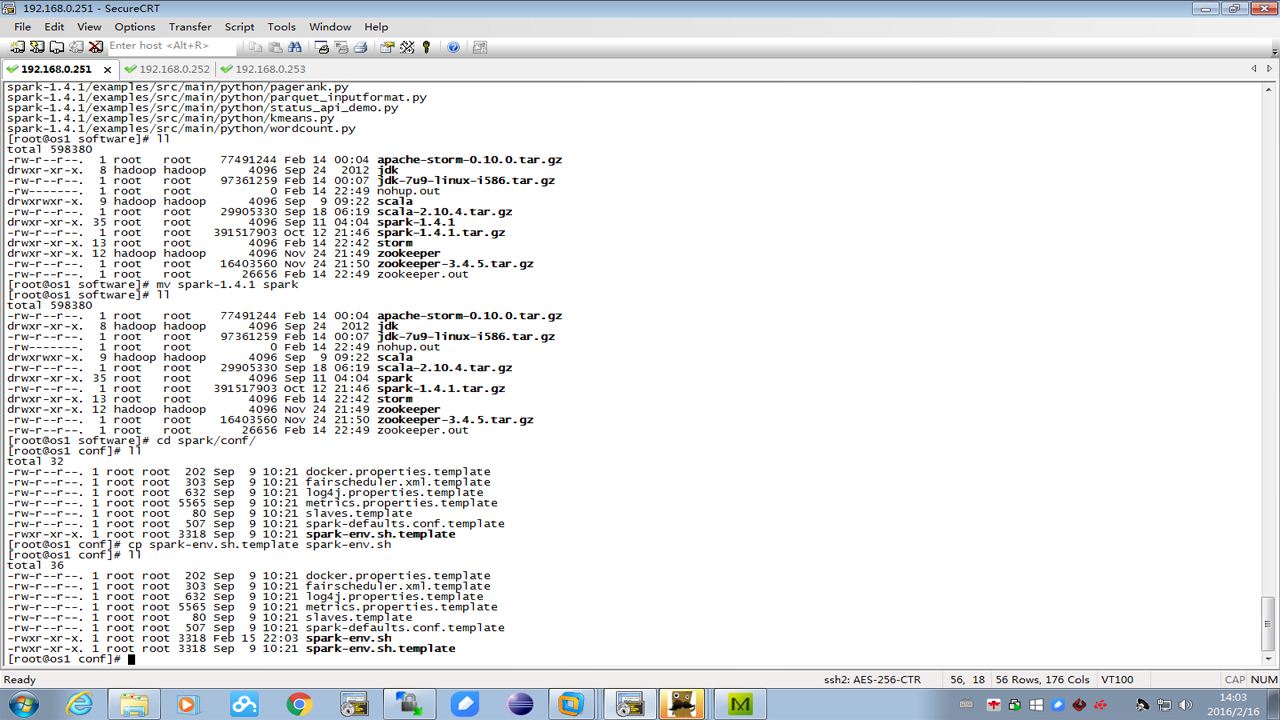Open Windows Explorer from the taskbar

click(x=134, y=704)
